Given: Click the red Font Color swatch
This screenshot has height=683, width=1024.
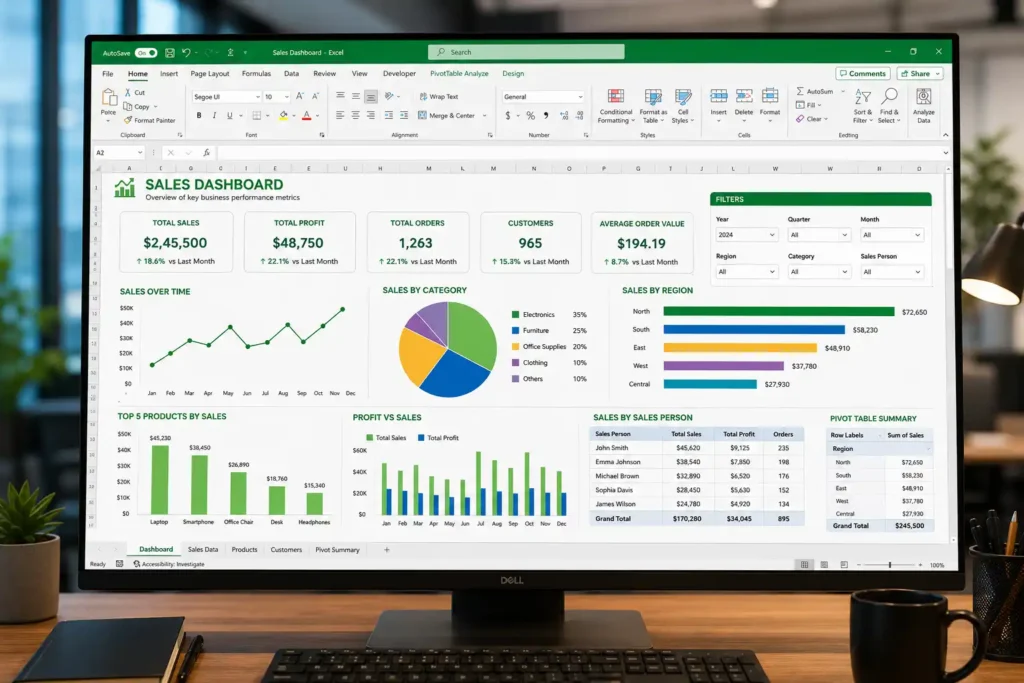Looking at the screenshot, I should click(x=306, y=116).
